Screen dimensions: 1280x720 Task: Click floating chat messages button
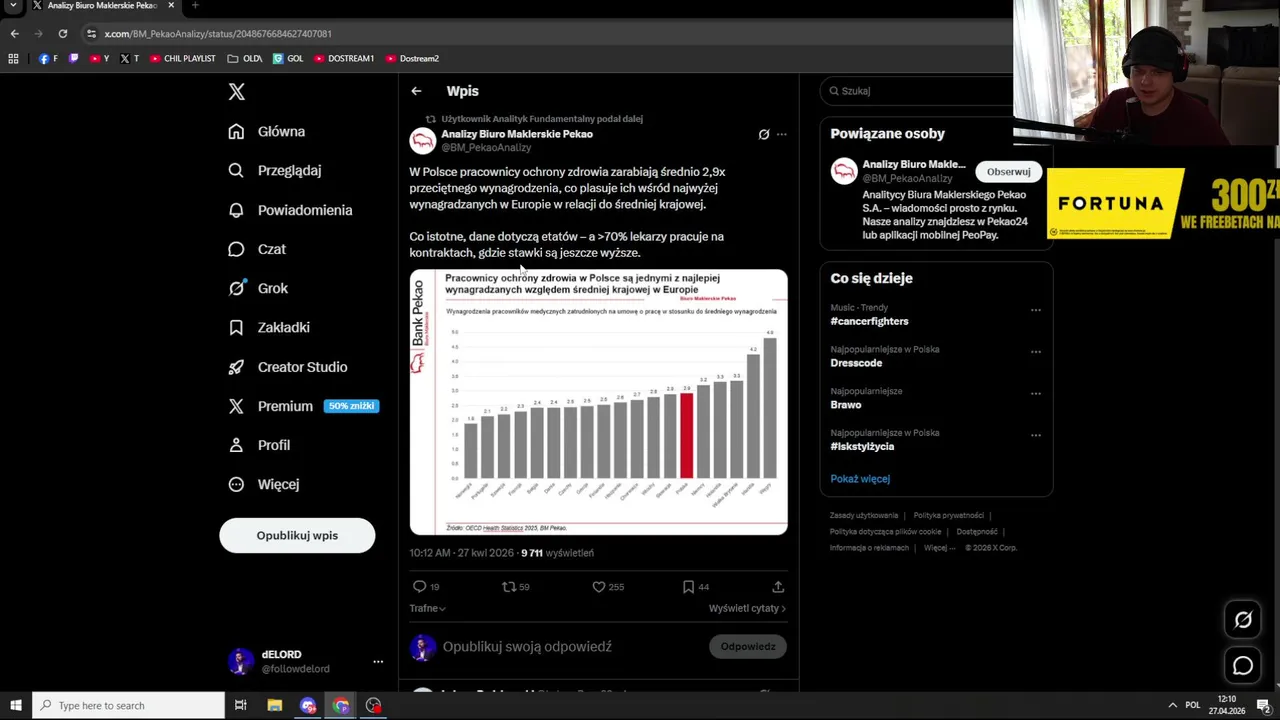(1243, 665)
